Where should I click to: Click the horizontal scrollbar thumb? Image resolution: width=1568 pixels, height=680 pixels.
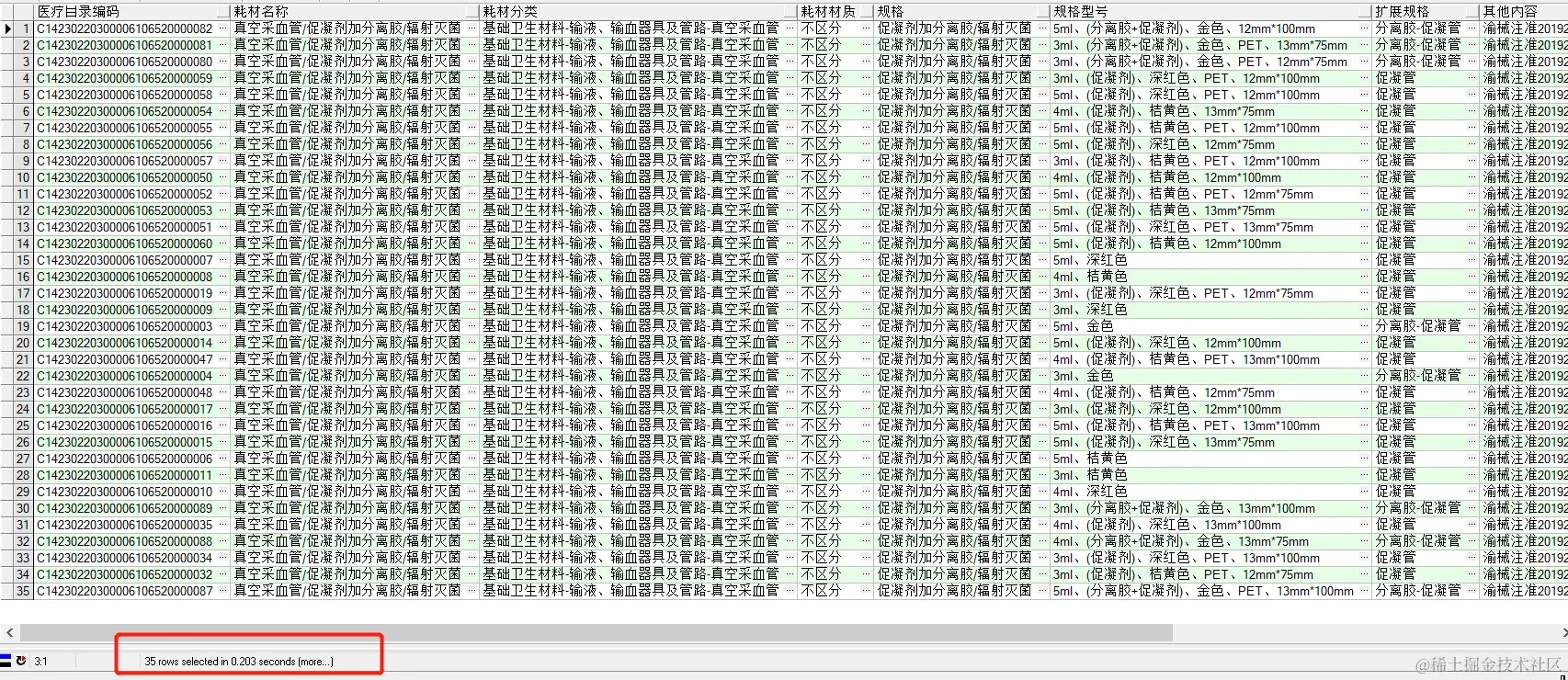coord(596,632)
